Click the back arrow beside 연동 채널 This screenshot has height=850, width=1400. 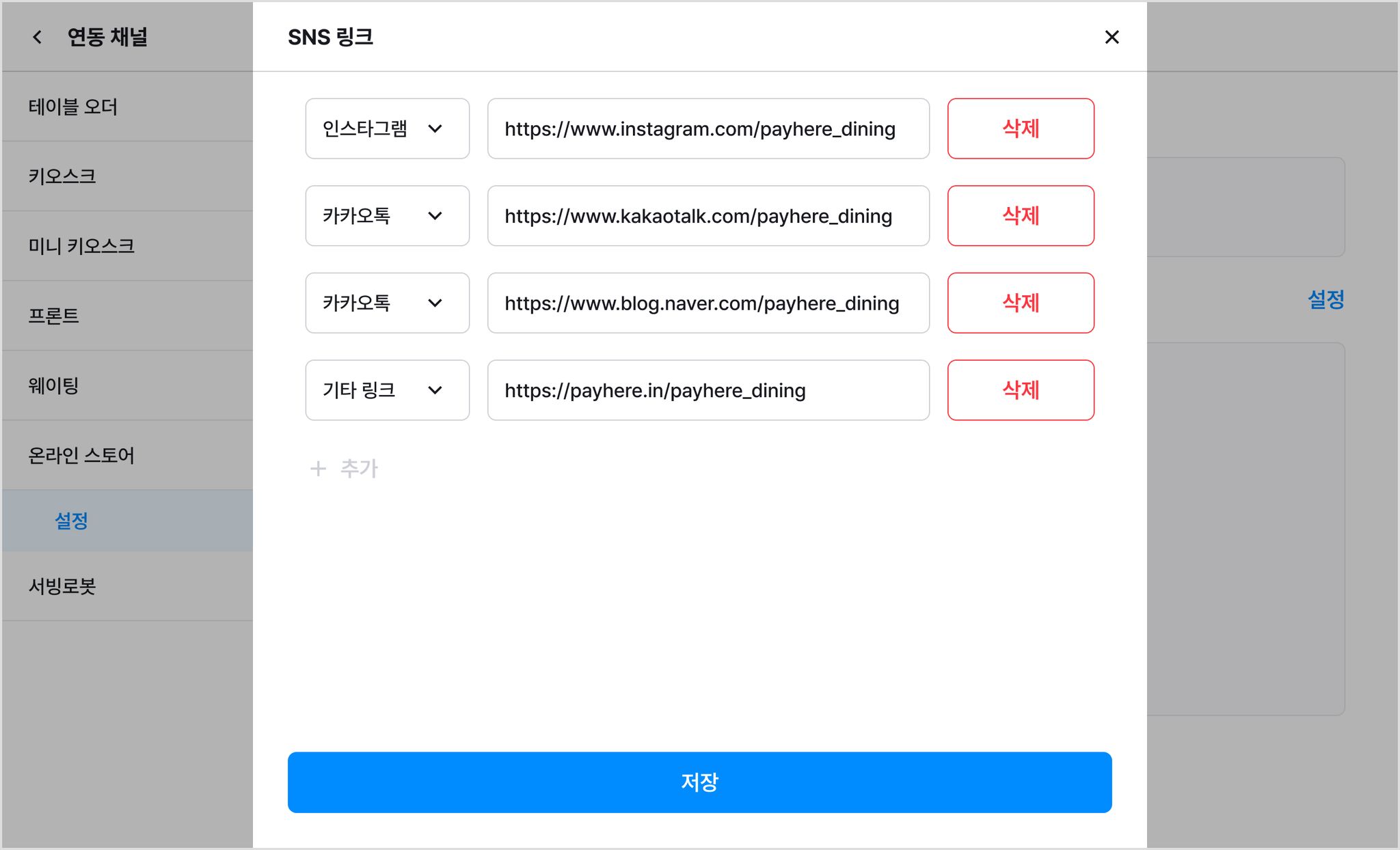38,37
